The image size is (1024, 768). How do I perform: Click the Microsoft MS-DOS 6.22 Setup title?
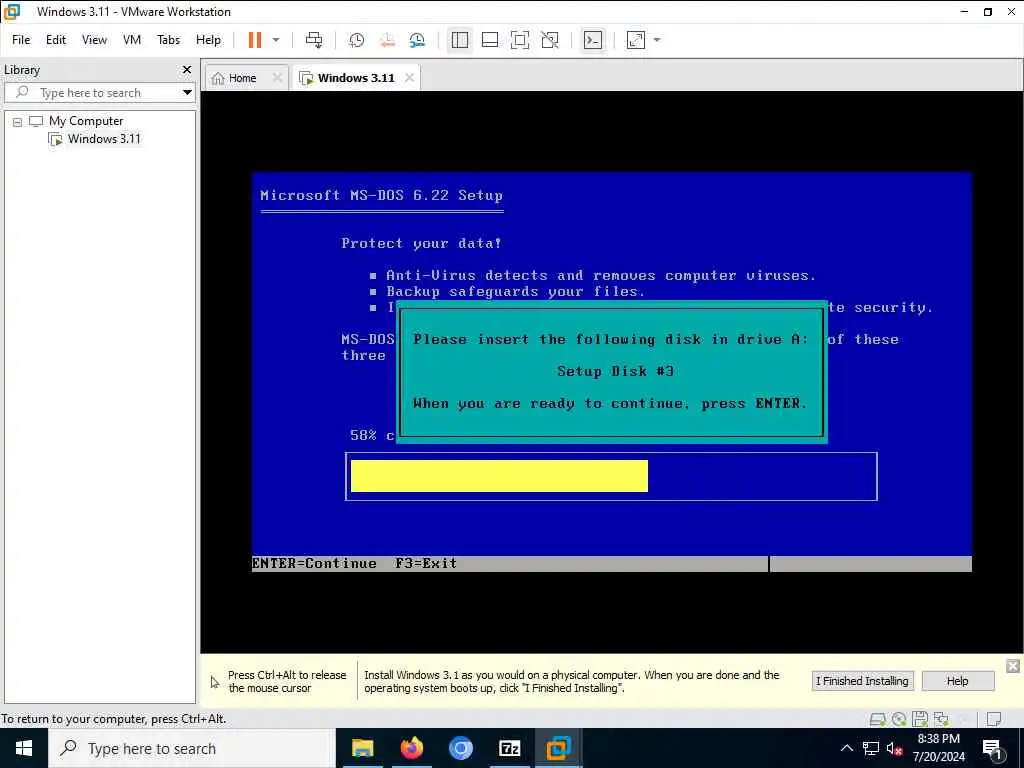click(381, 195)
